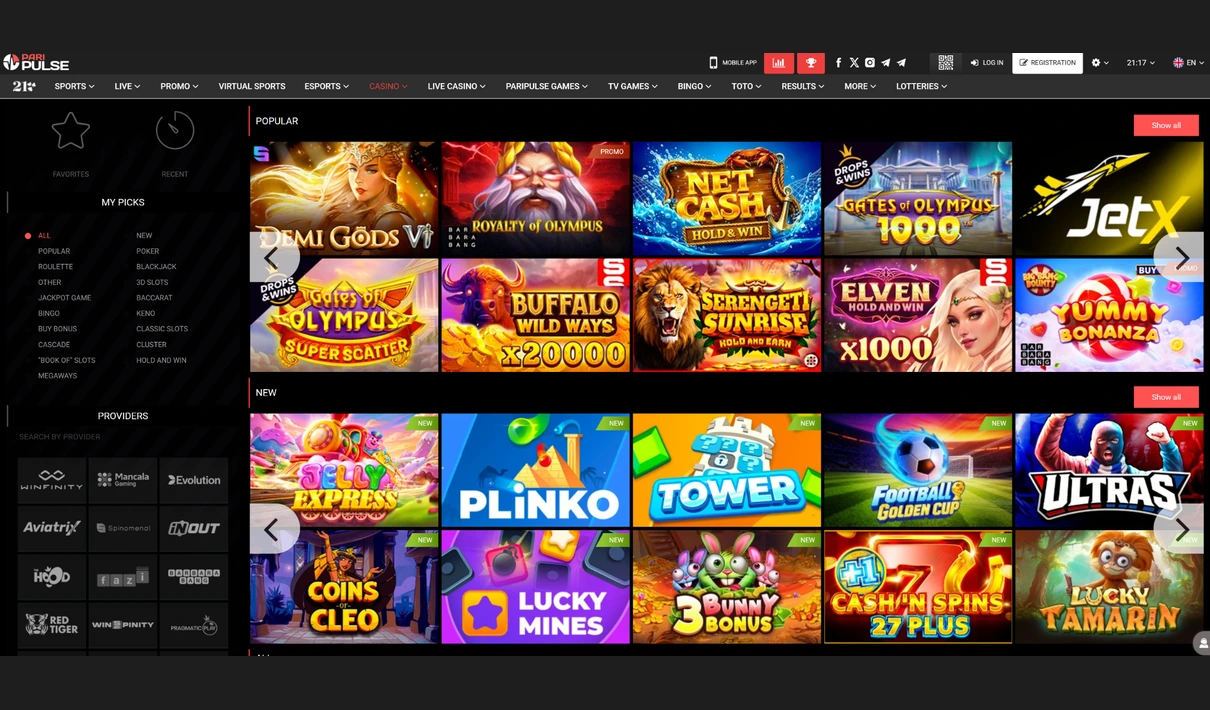Select the Aviatrix provider
1210x710 pixels.
tap(52, 528)
